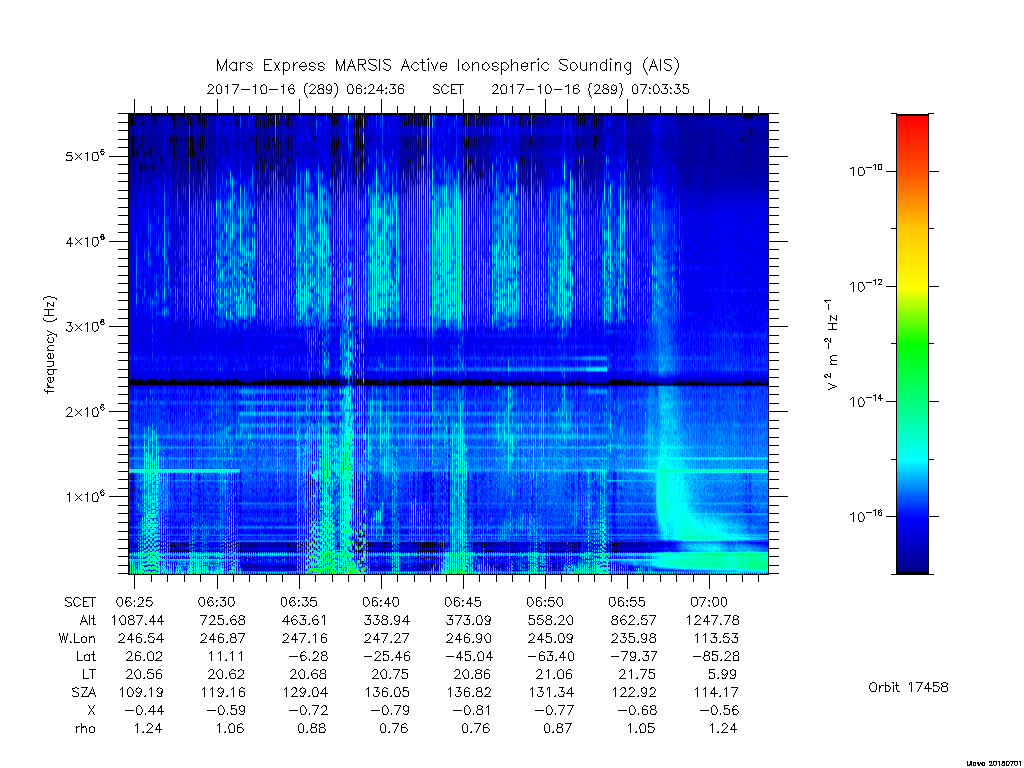
Task: Click the "2×10⁶" frequency tick label
Action: tap(86, 411)
